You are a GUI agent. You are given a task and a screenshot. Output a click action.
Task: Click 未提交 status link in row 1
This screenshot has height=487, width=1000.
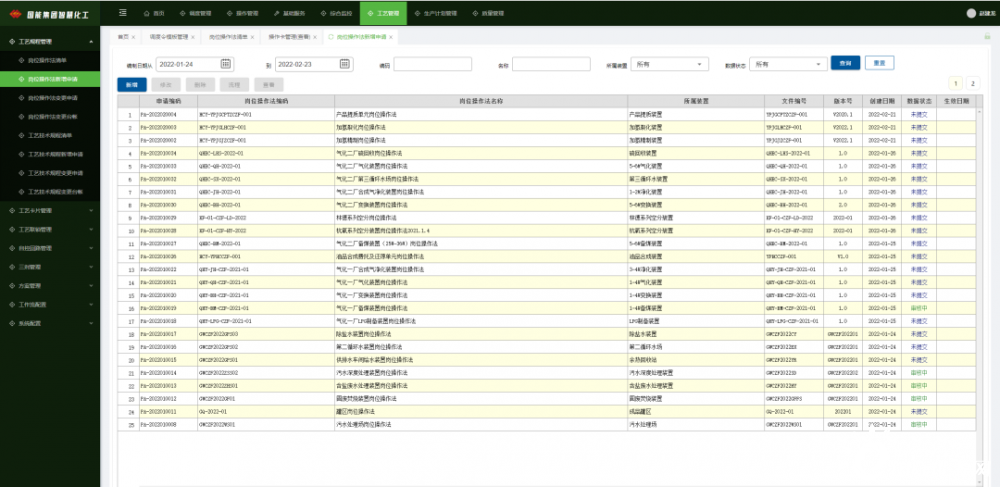(x=919, y=115)
